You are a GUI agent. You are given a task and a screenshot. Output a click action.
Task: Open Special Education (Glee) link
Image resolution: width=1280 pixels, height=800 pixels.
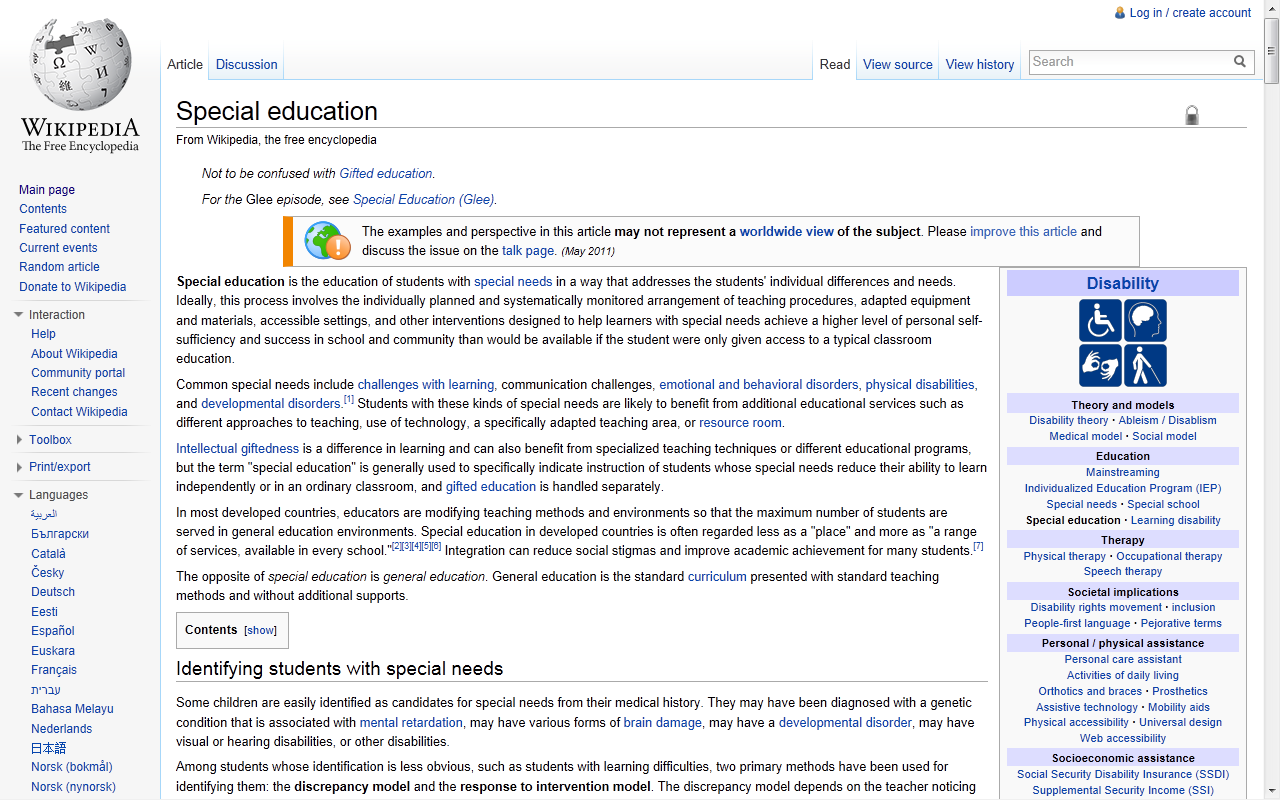pos(424,200)
